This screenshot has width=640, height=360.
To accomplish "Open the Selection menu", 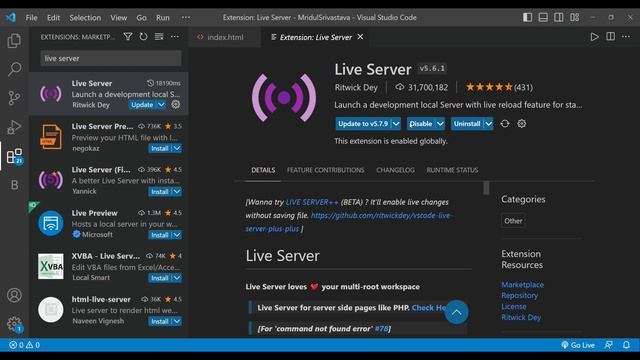I will (x=85, y=18).
